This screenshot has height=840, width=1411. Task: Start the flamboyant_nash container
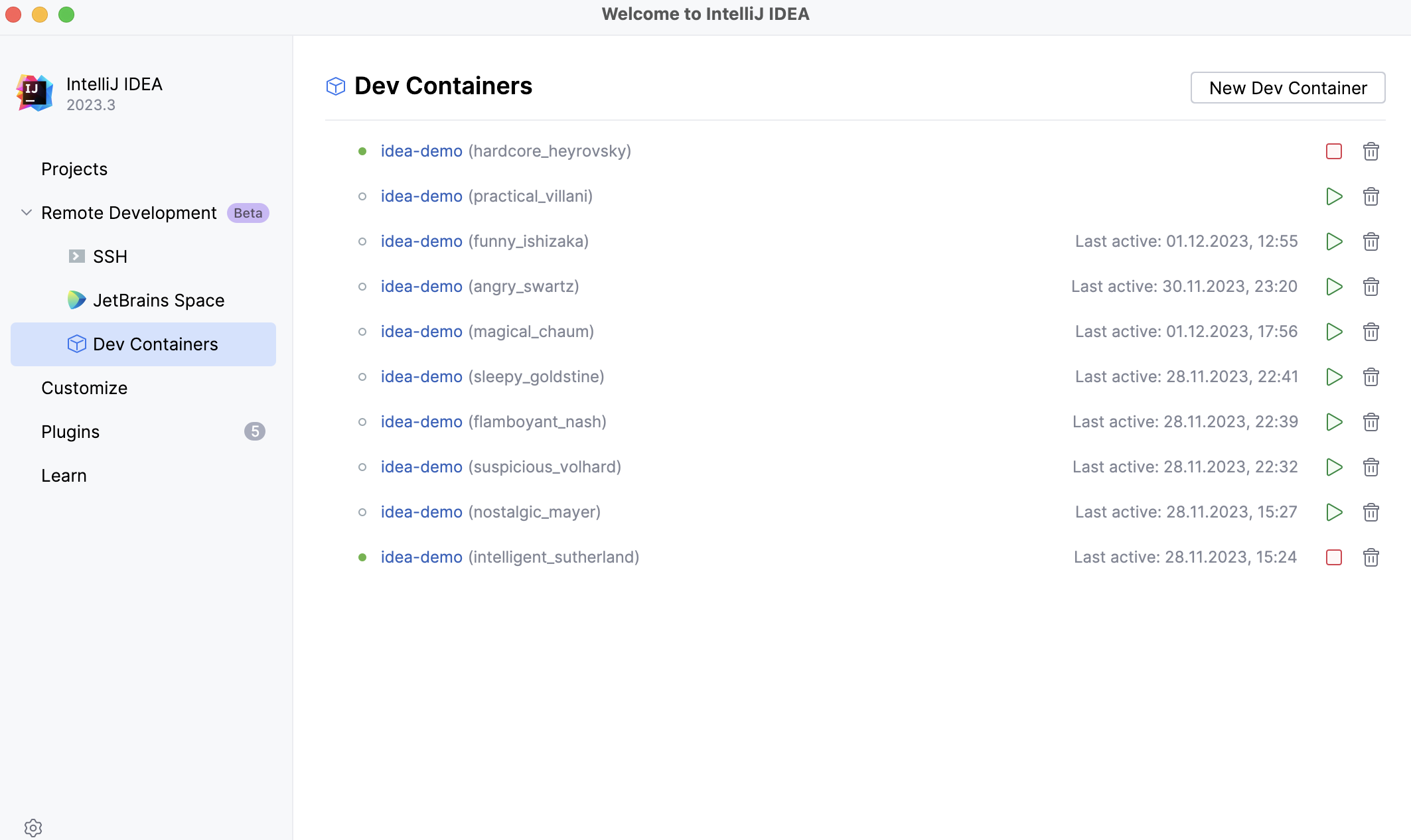coord(1334,422)
